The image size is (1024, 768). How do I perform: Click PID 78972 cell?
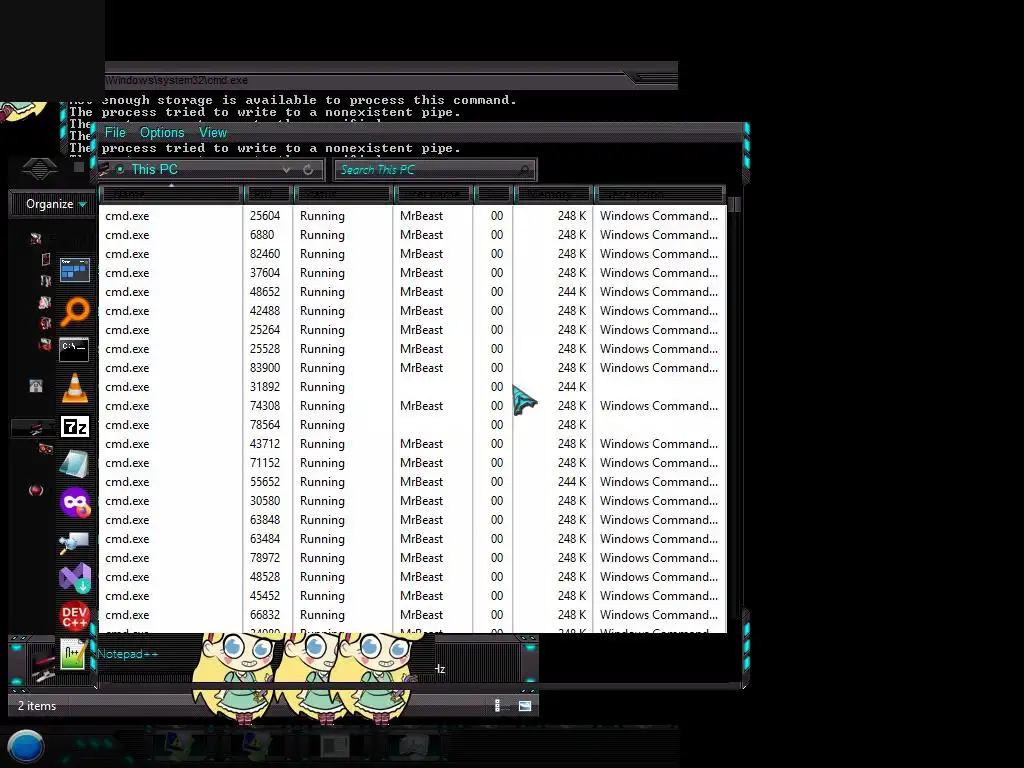click(x=264, y=558)
